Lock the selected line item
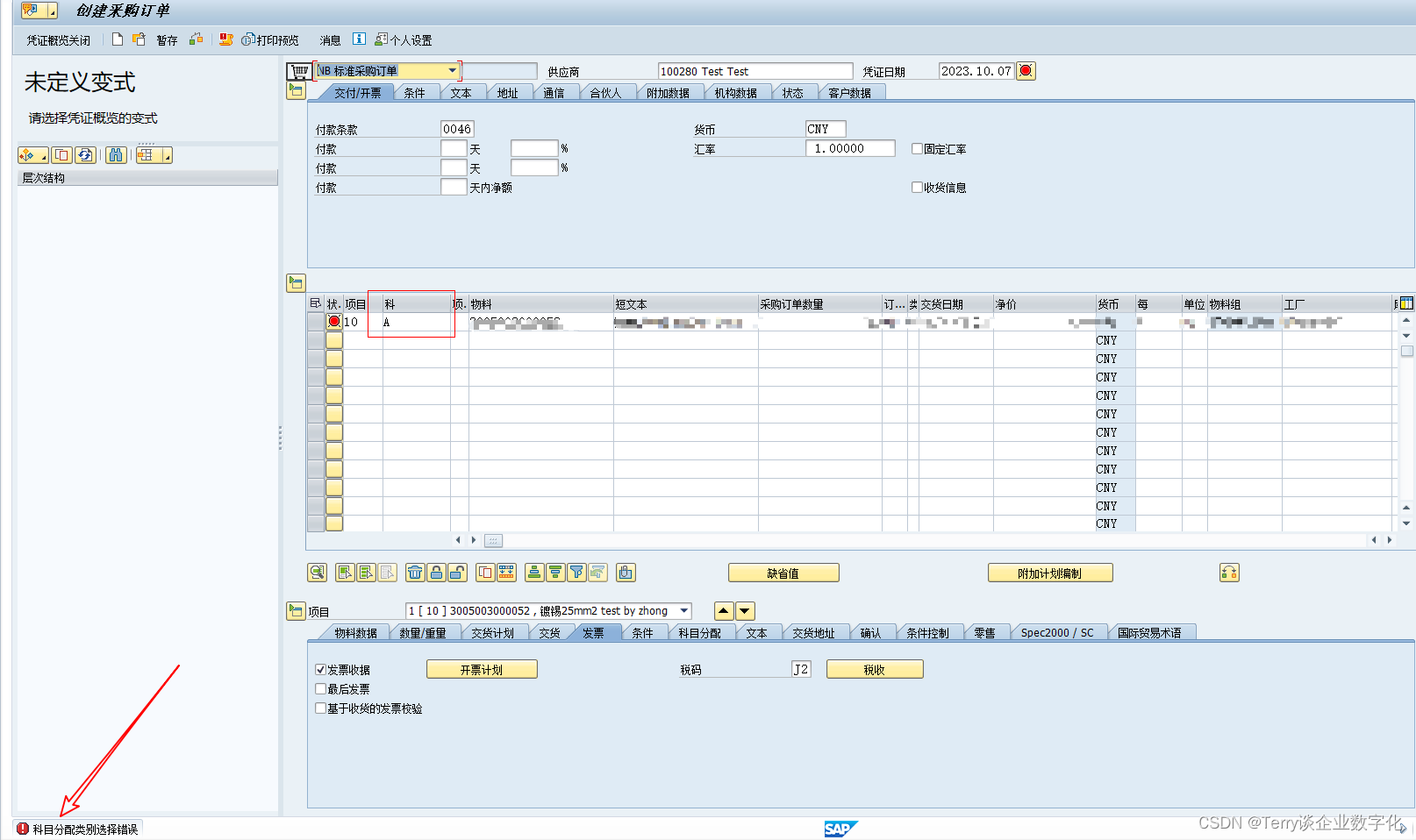 click(436, 573)
